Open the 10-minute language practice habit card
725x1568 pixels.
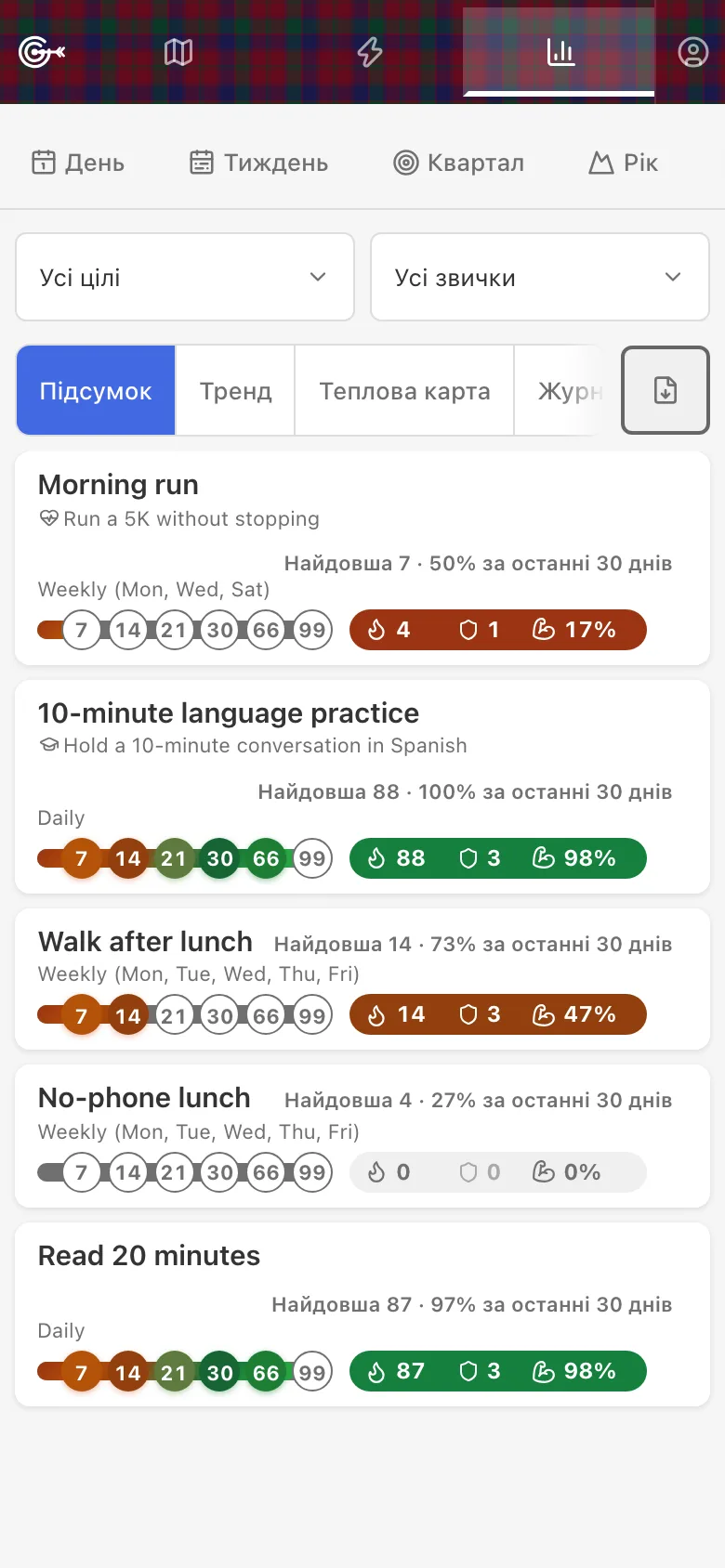pos(362,787)
